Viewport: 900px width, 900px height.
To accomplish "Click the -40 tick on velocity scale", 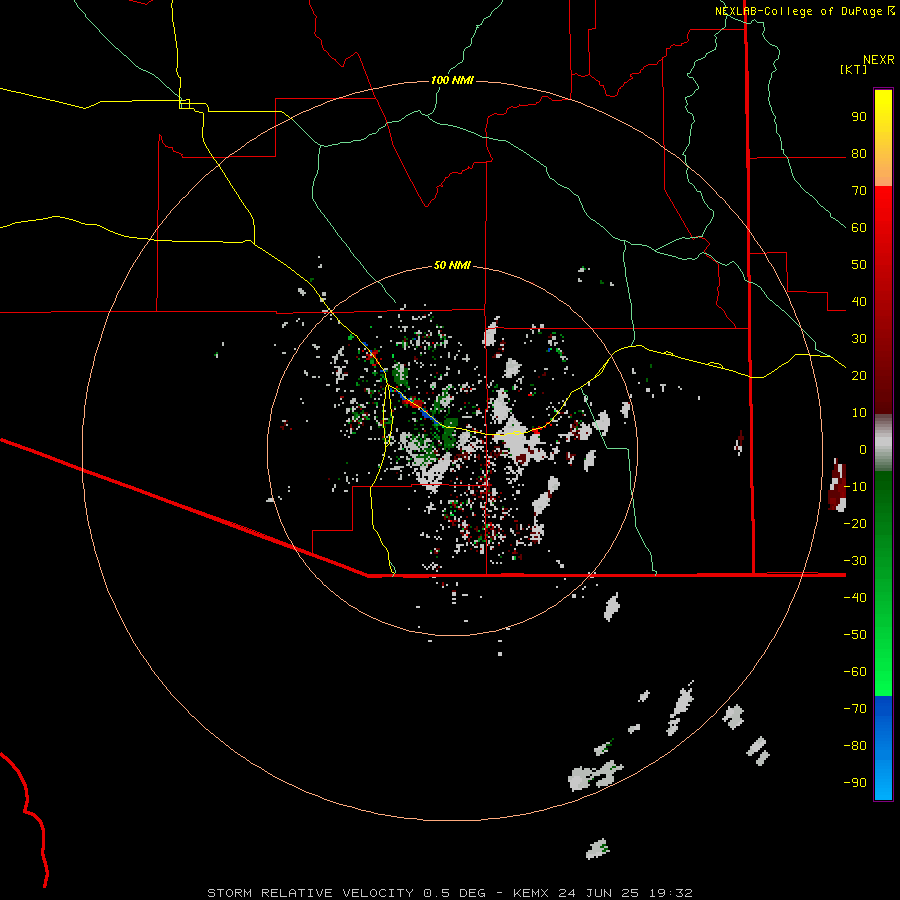I will pyautogui.click(x=855, y=598).
